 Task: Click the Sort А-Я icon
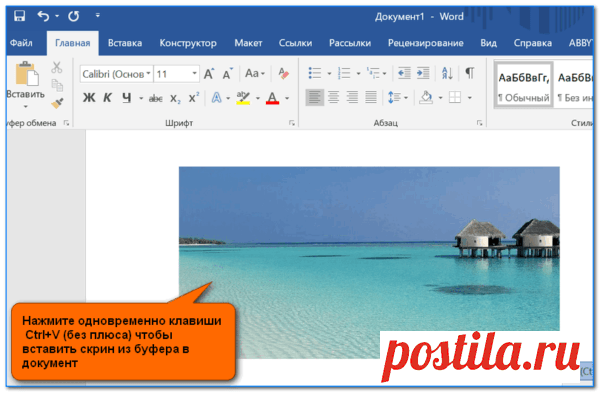pyautogui.click(x=447, y=73)
